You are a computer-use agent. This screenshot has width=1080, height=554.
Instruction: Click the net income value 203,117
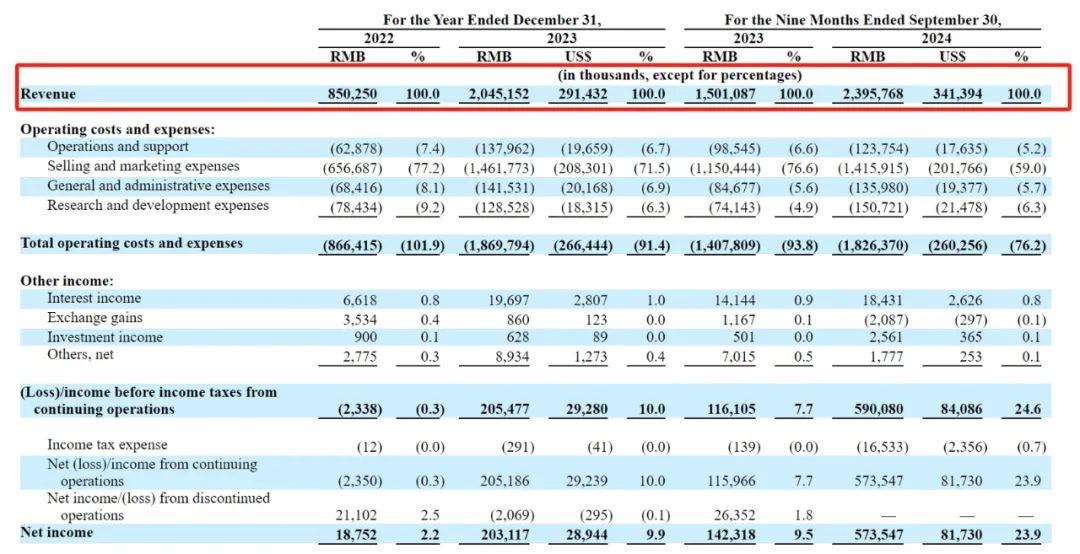point(504,535)
